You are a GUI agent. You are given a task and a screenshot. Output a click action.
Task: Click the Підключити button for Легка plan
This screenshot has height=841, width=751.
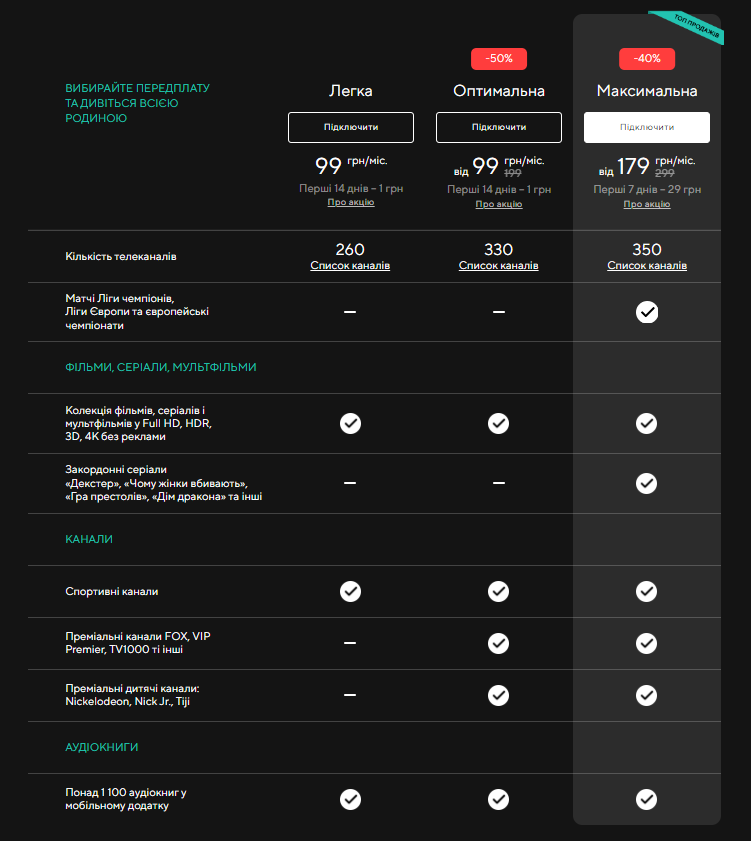[350, 127]
